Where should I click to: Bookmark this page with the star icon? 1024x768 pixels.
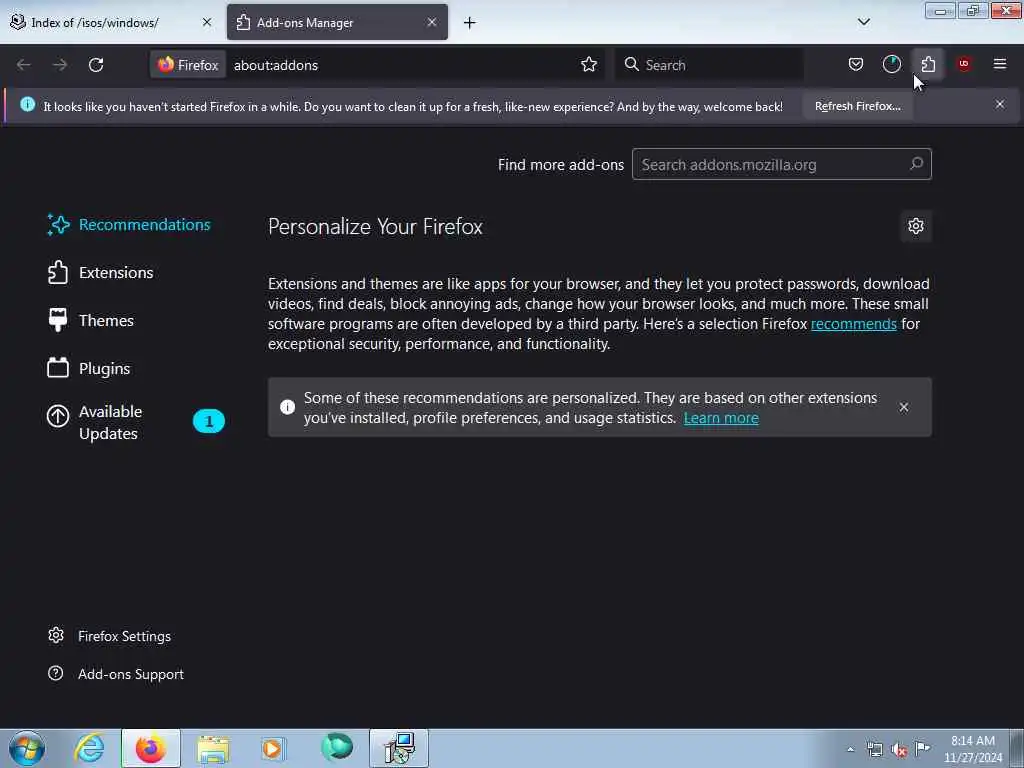[x=588, y=65]
